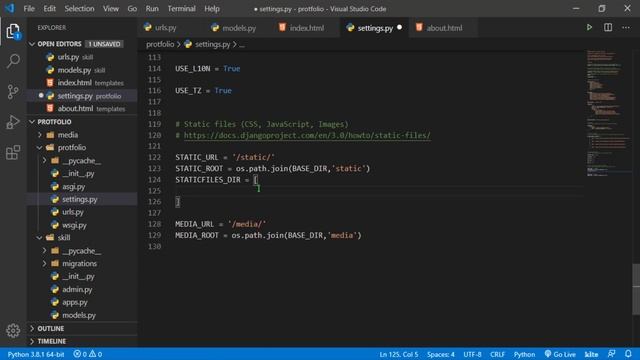Image resolution: width=640 pixels, height=360 pixels.
Task: Switch to the about.html tab
Action: [444, 28]
